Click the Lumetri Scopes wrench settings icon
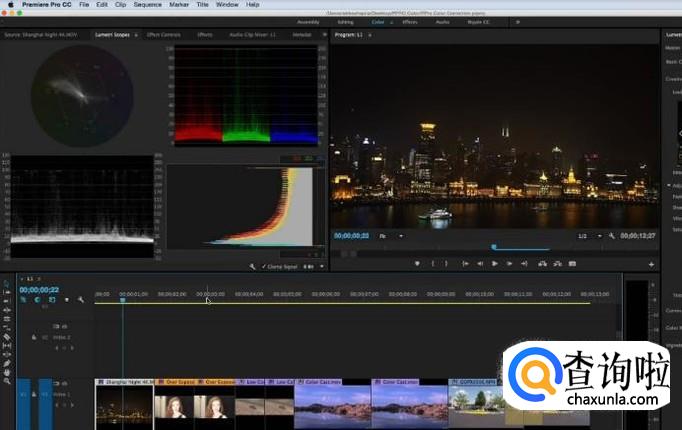Screen dimensions: 682x430 (x=253, y=267)
